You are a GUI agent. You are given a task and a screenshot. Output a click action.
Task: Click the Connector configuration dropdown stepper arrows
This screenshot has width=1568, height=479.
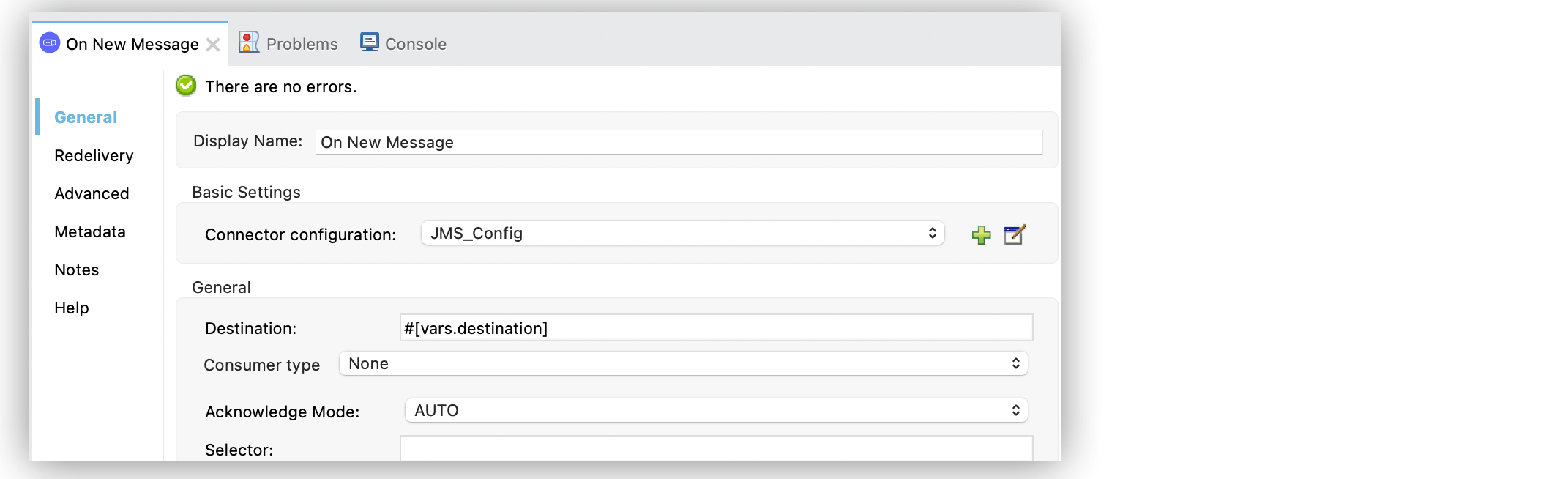[931, 232]
